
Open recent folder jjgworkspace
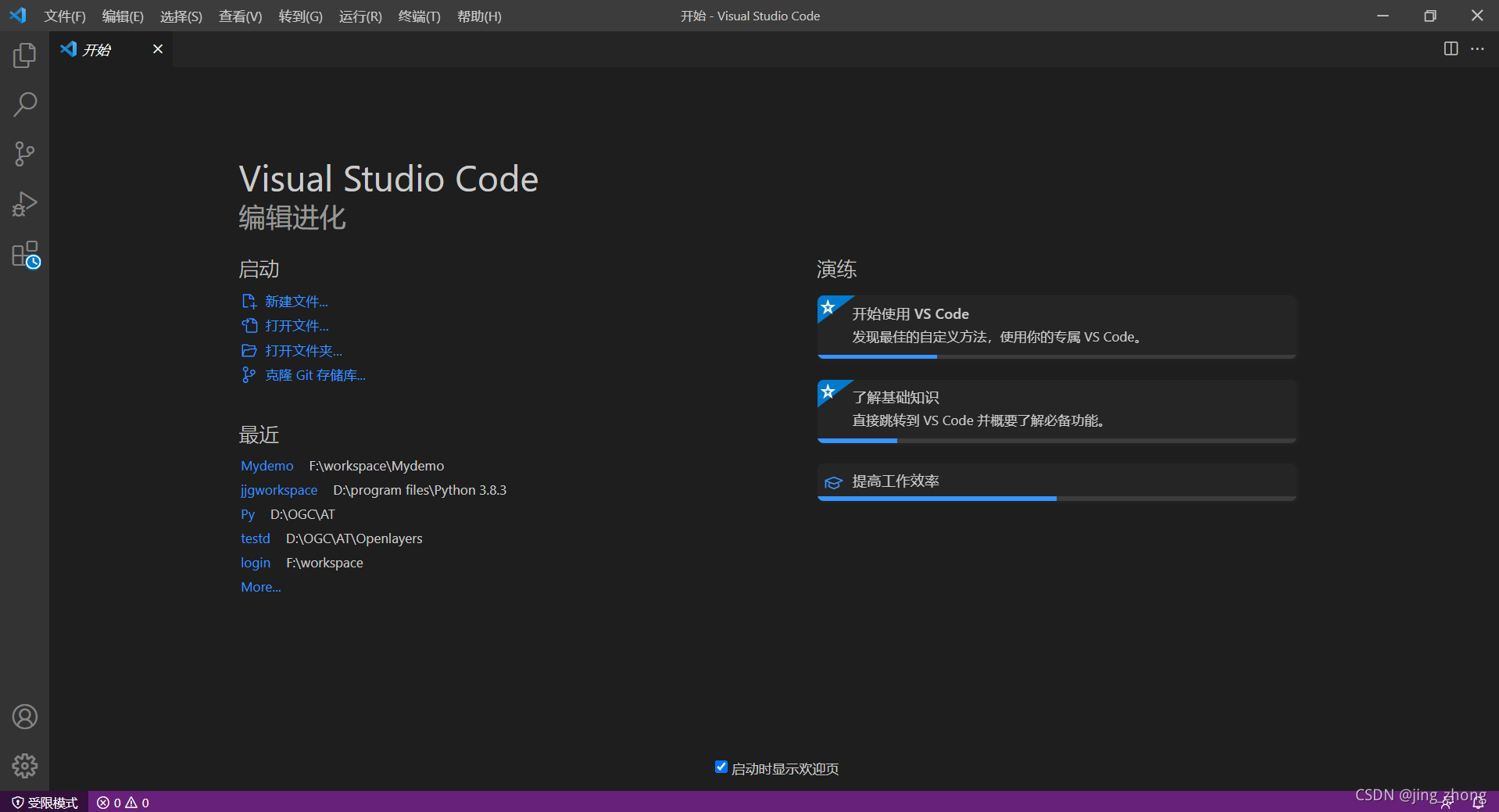coord(279,490)
